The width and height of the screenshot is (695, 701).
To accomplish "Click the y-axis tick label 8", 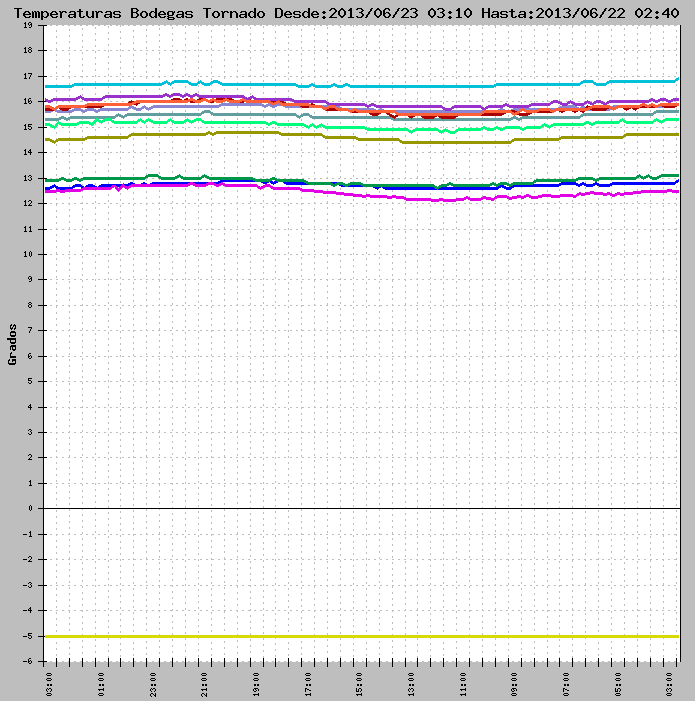I will click(x=30, y=305).
